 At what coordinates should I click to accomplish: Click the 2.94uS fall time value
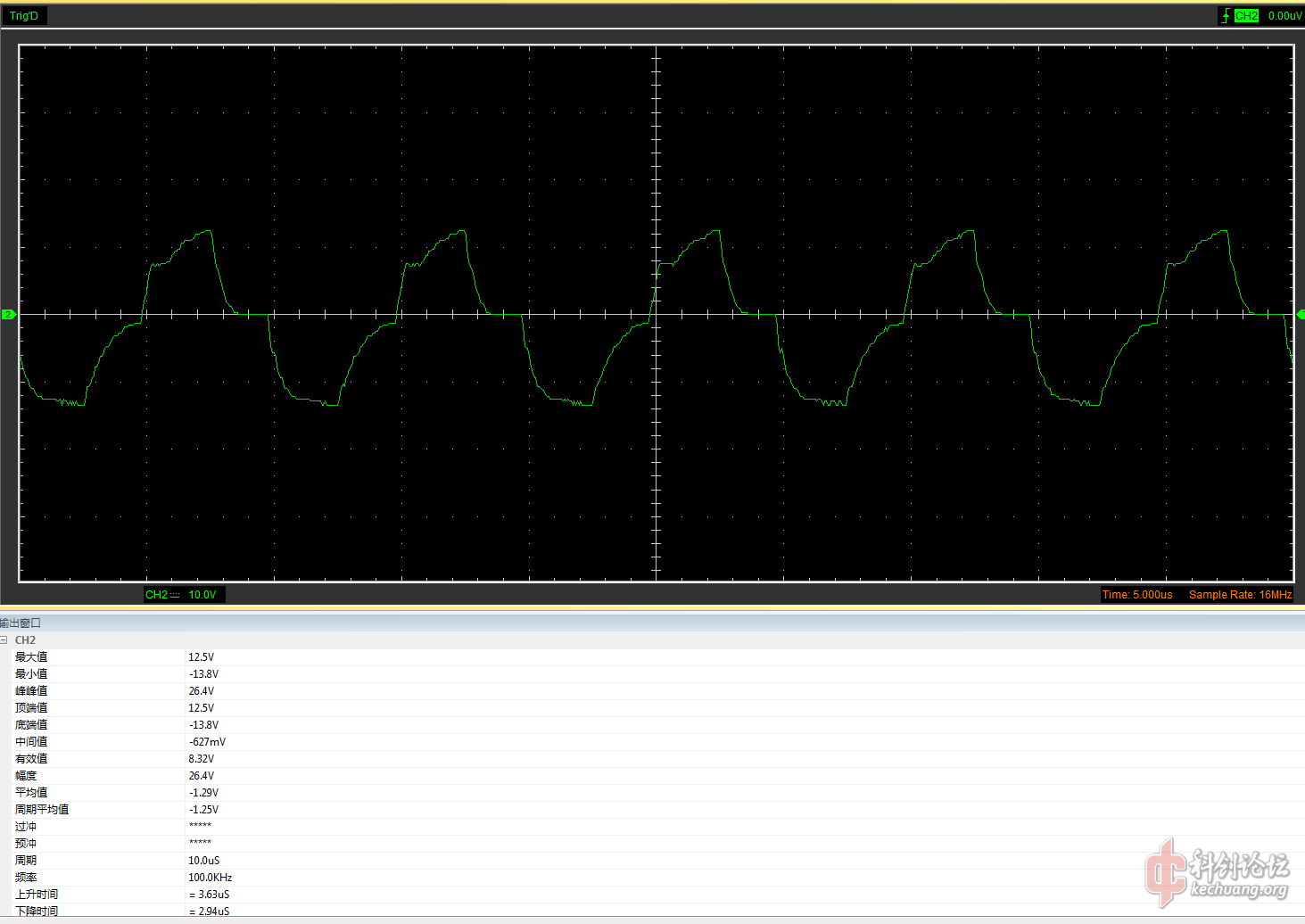pyautogui.click(x=209, y=912)
